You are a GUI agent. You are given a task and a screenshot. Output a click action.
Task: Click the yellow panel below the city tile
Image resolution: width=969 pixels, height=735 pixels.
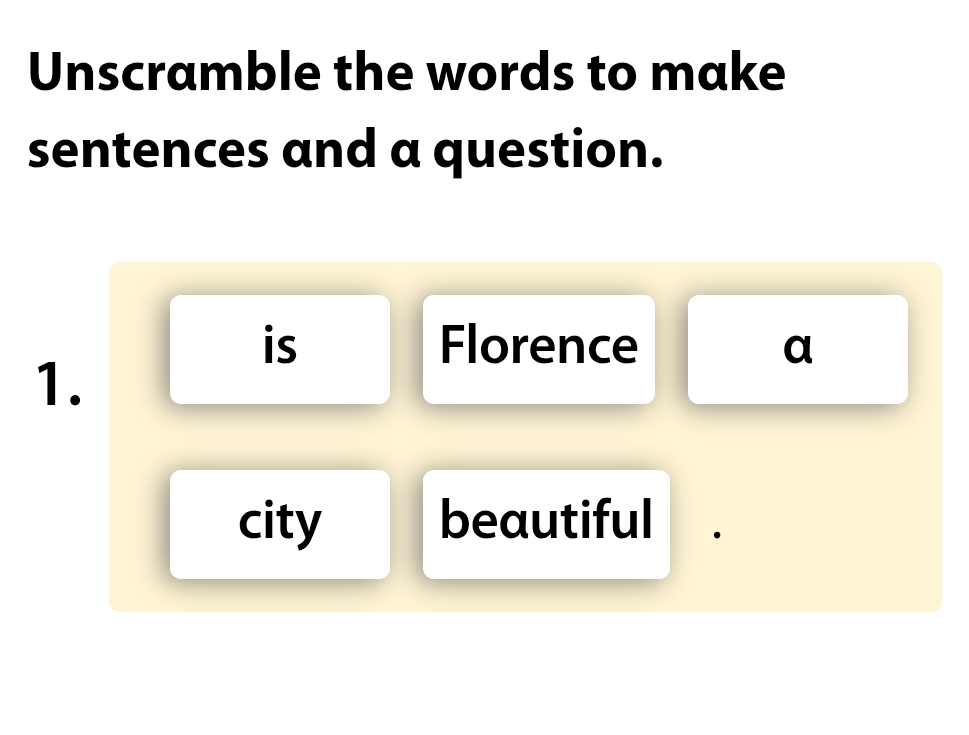[x=280, y=595]
